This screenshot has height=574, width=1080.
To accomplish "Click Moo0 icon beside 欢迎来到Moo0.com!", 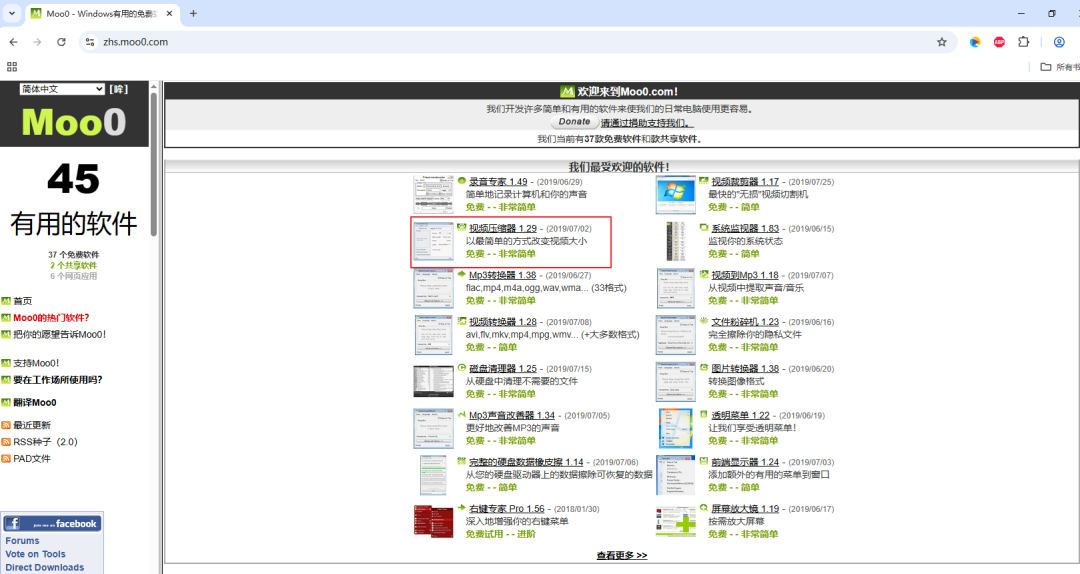I will point(567,92).
